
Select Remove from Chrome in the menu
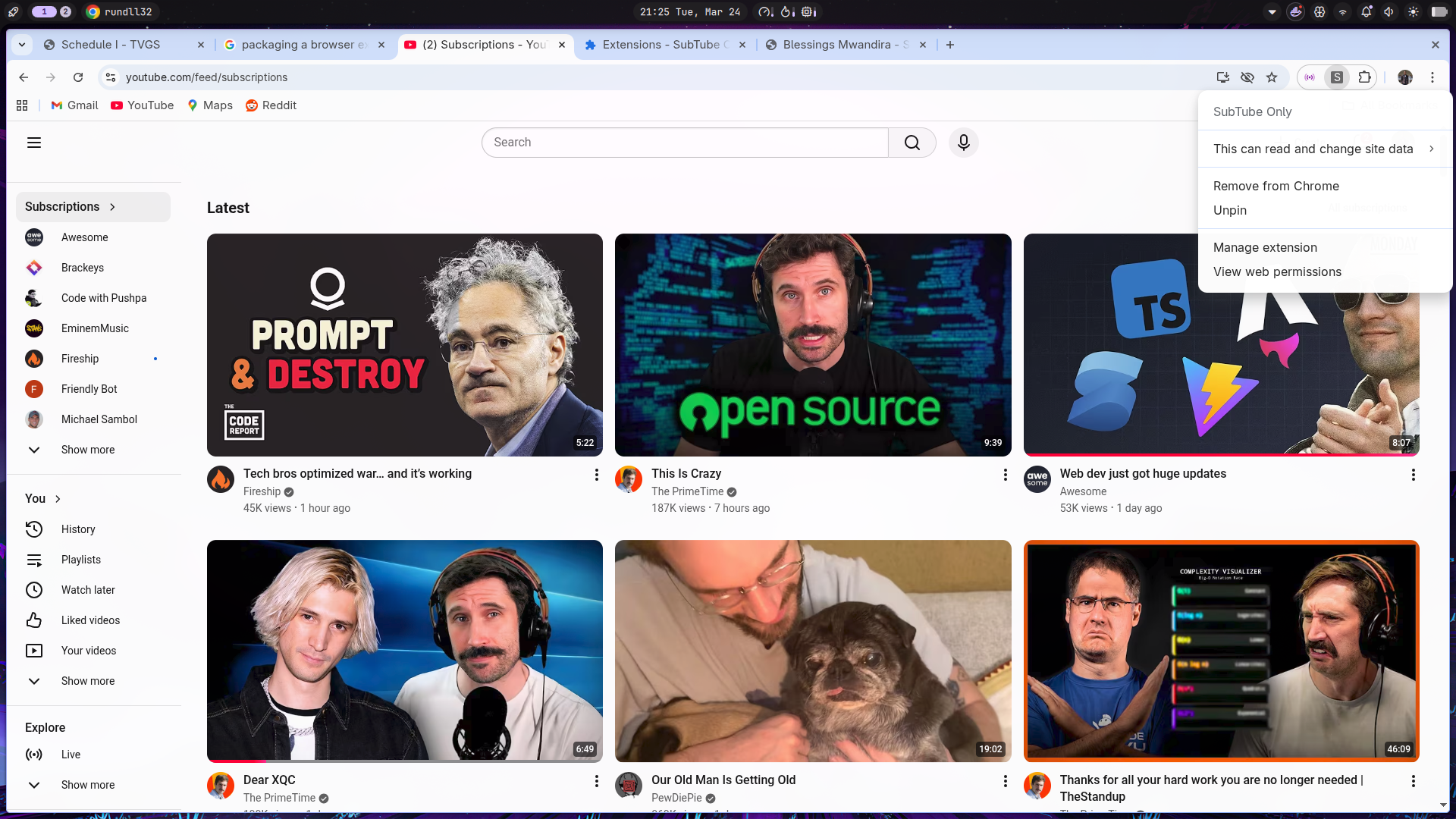tap(1276, 186)
